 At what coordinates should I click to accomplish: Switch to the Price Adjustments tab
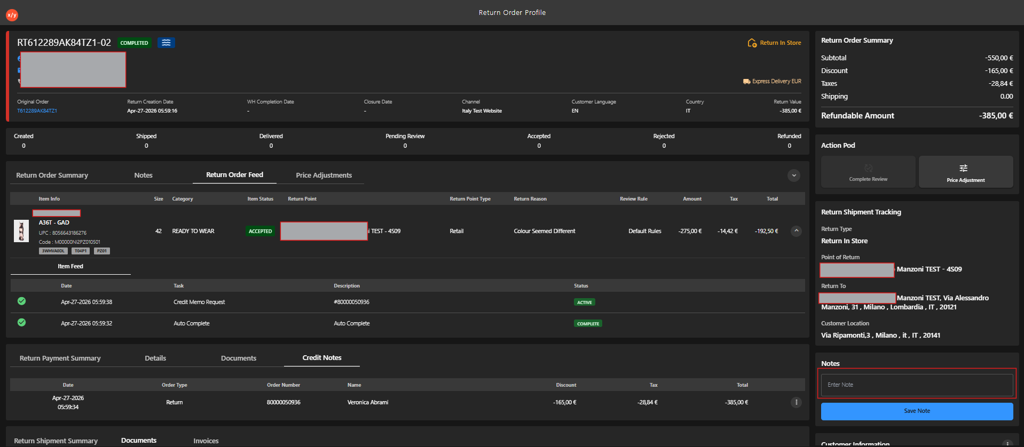tap(324, 175)
